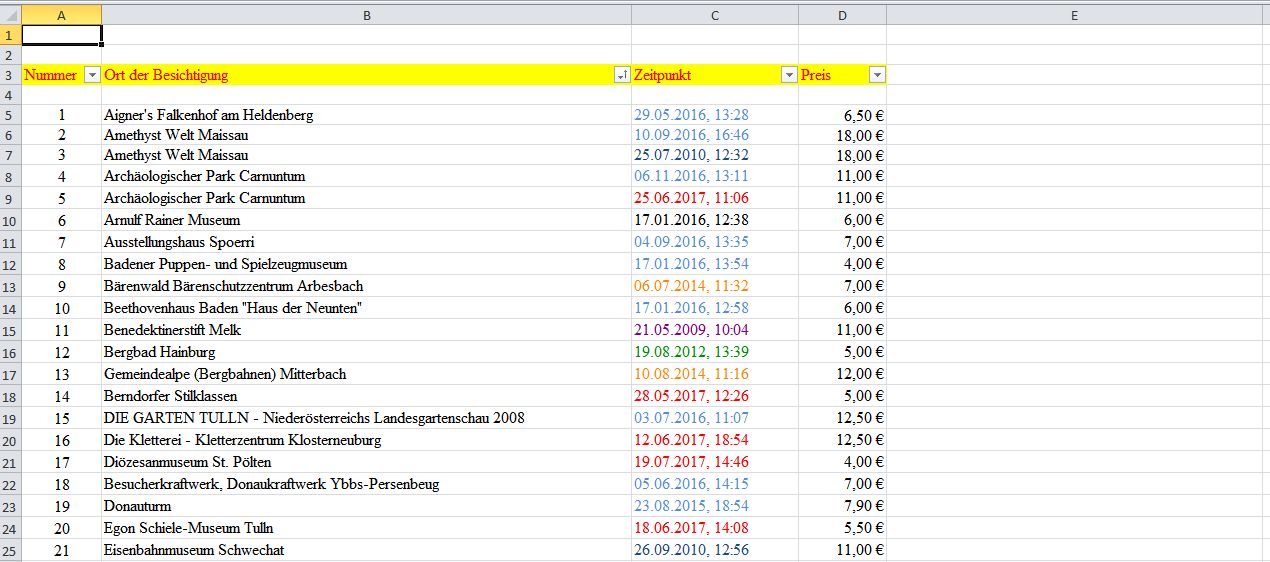Select Besucherkraftwerk, Donaukraftwerk Ybbs-Persenbeug cell

pyautogui.click(x=366, y=484)
